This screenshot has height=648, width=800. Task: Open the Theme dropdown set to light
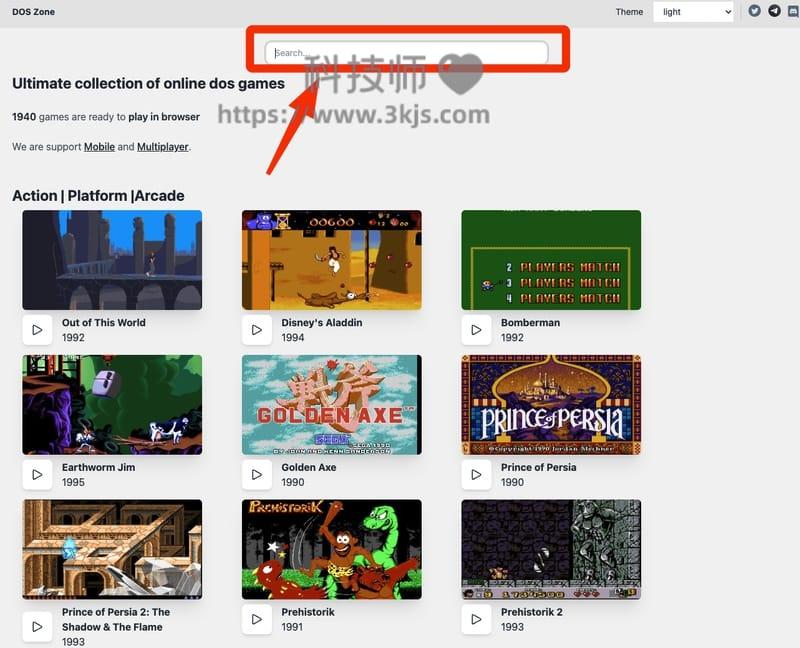693,12
